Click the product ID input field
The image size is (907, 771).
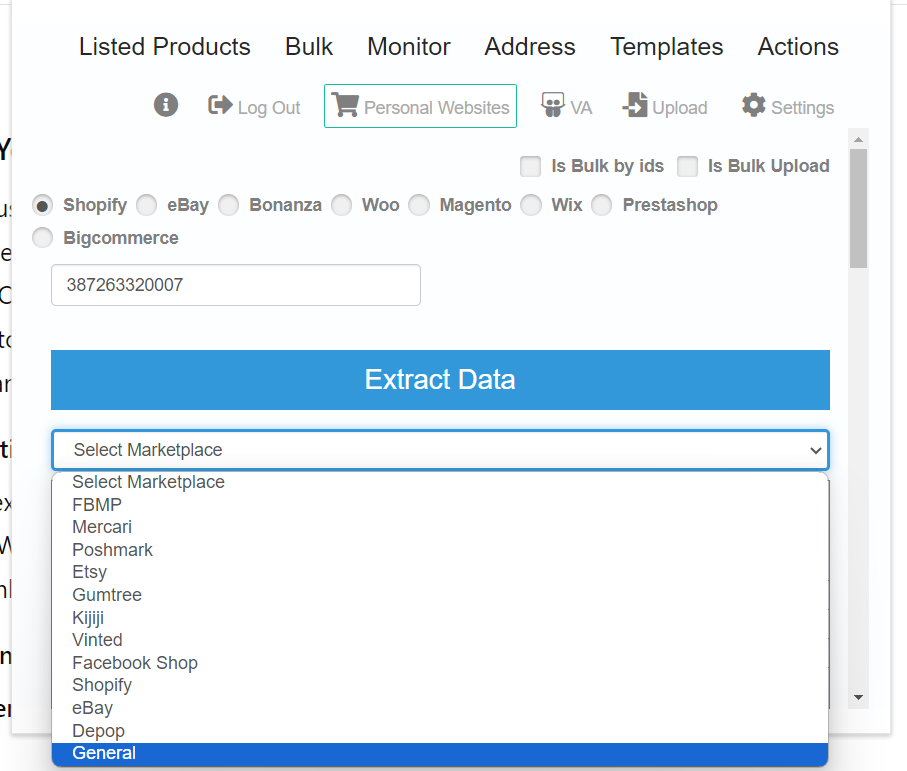(236, 285)
